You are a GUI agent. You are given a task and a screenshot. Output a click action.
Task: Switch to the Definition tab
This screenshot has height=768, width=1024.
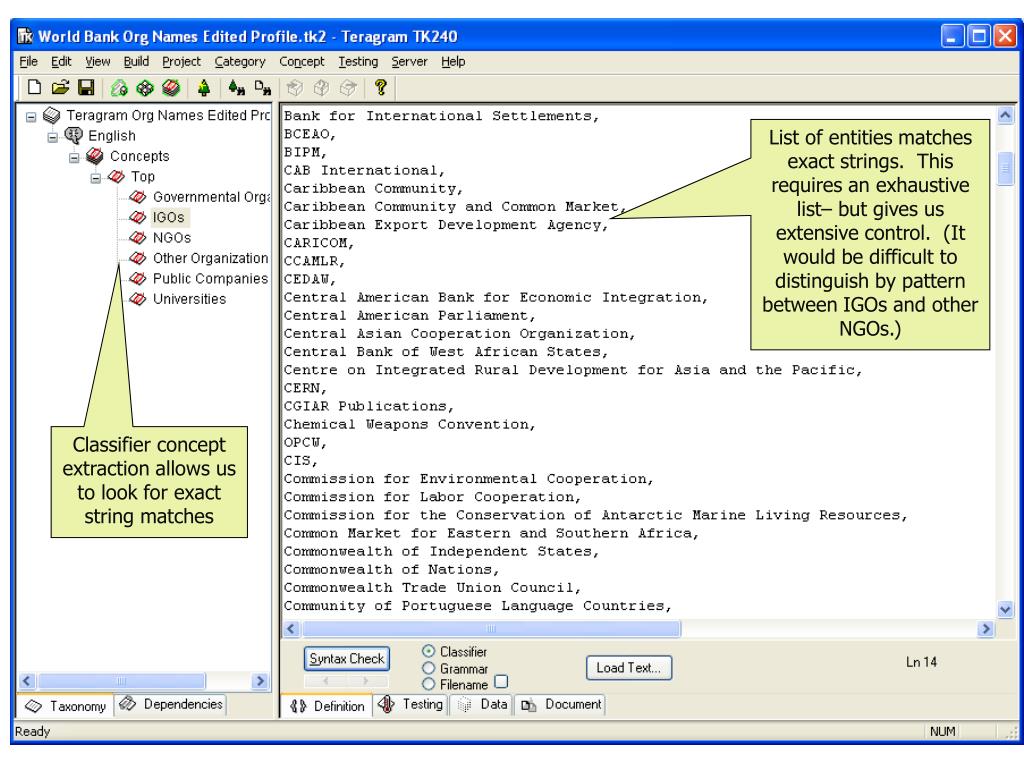click(x=327, y=706)
